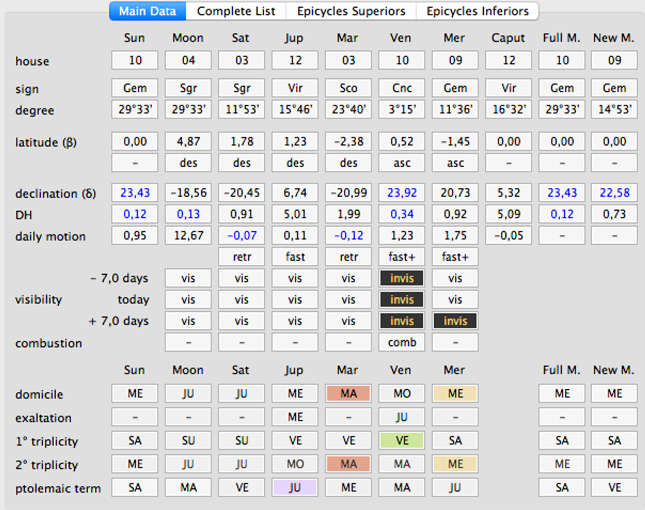Click the New Moon declination value 22,58

pyautogui.click(x=615, y=192)
